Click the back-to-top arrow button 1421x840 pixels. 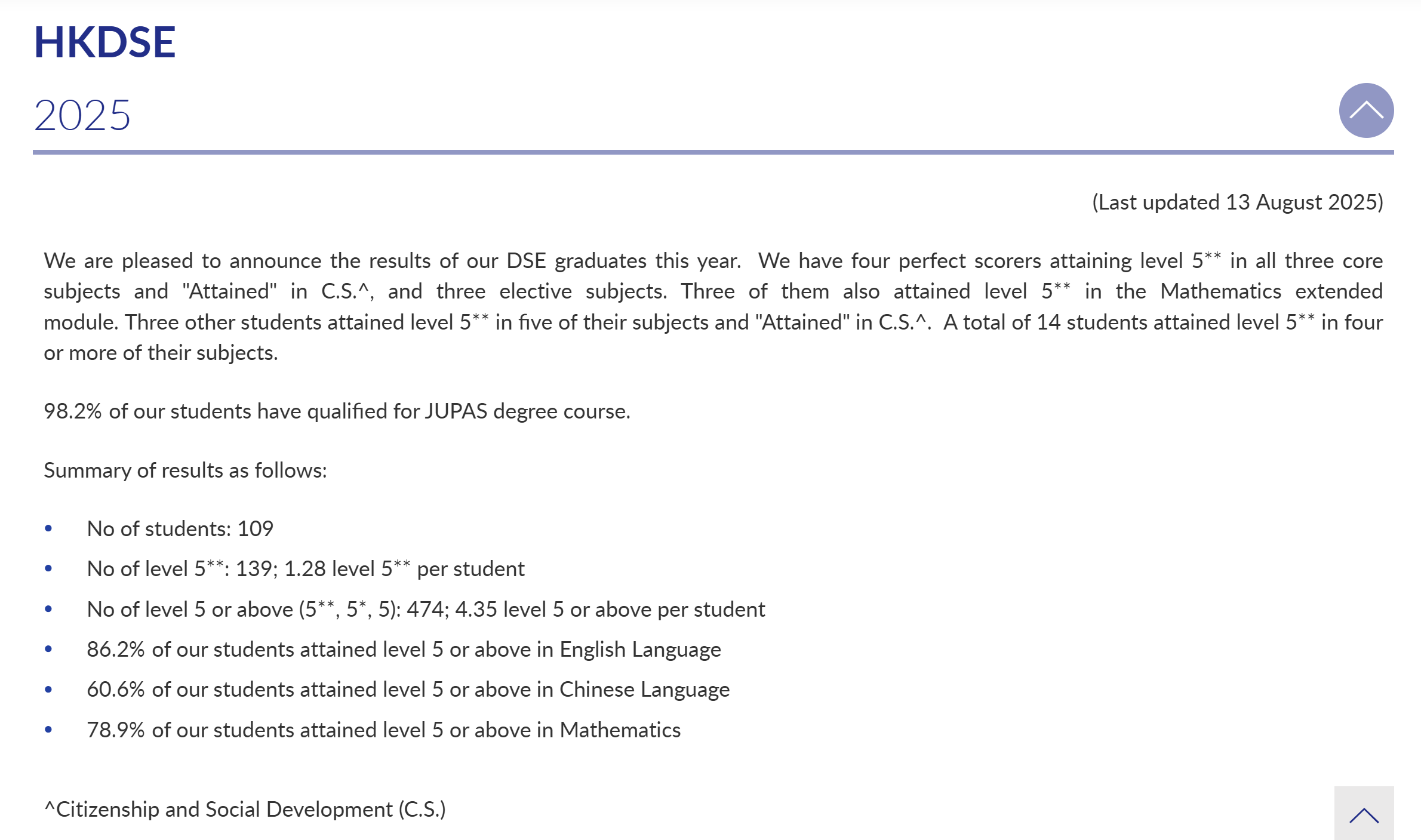[1364, 814]
